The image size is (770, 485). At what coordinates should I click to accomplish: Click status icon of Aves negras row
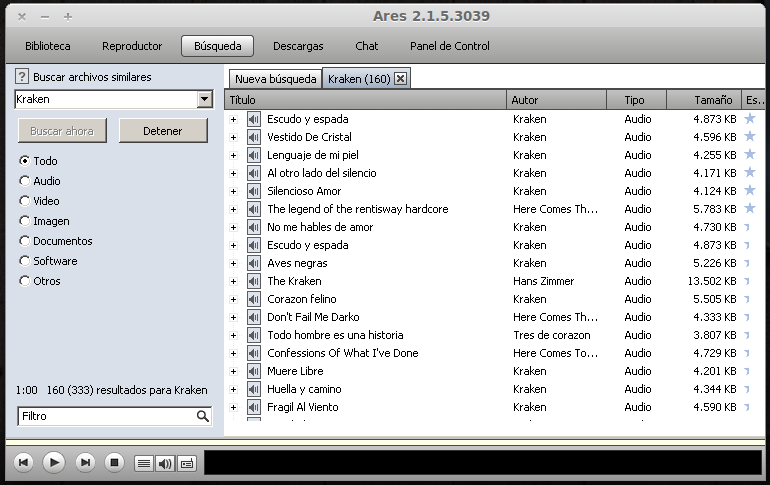coord(747,263)
